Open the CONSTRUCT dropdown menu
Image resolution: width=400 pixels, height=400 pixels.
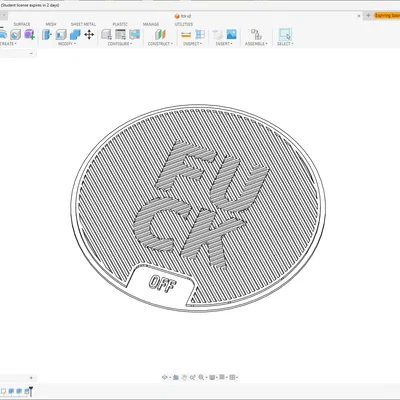160,44
